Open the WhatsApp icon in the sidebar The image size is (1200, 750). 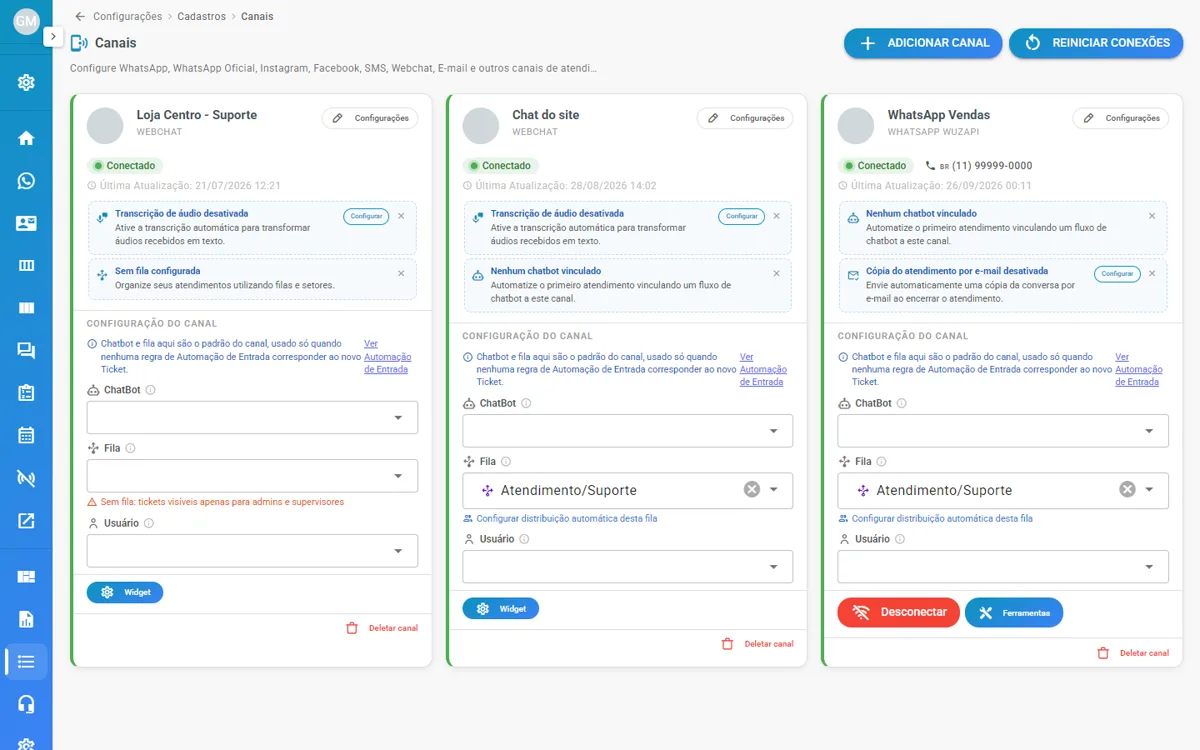(26, 181)
